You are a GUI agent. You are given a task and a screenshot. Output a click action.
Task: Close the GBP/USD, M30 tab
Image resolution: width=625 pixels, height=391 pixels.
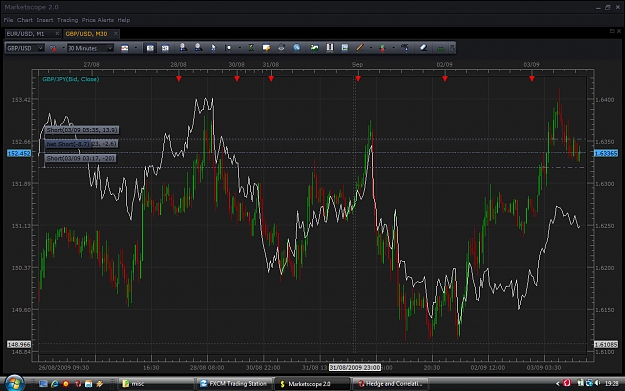[x=116, y=33]
